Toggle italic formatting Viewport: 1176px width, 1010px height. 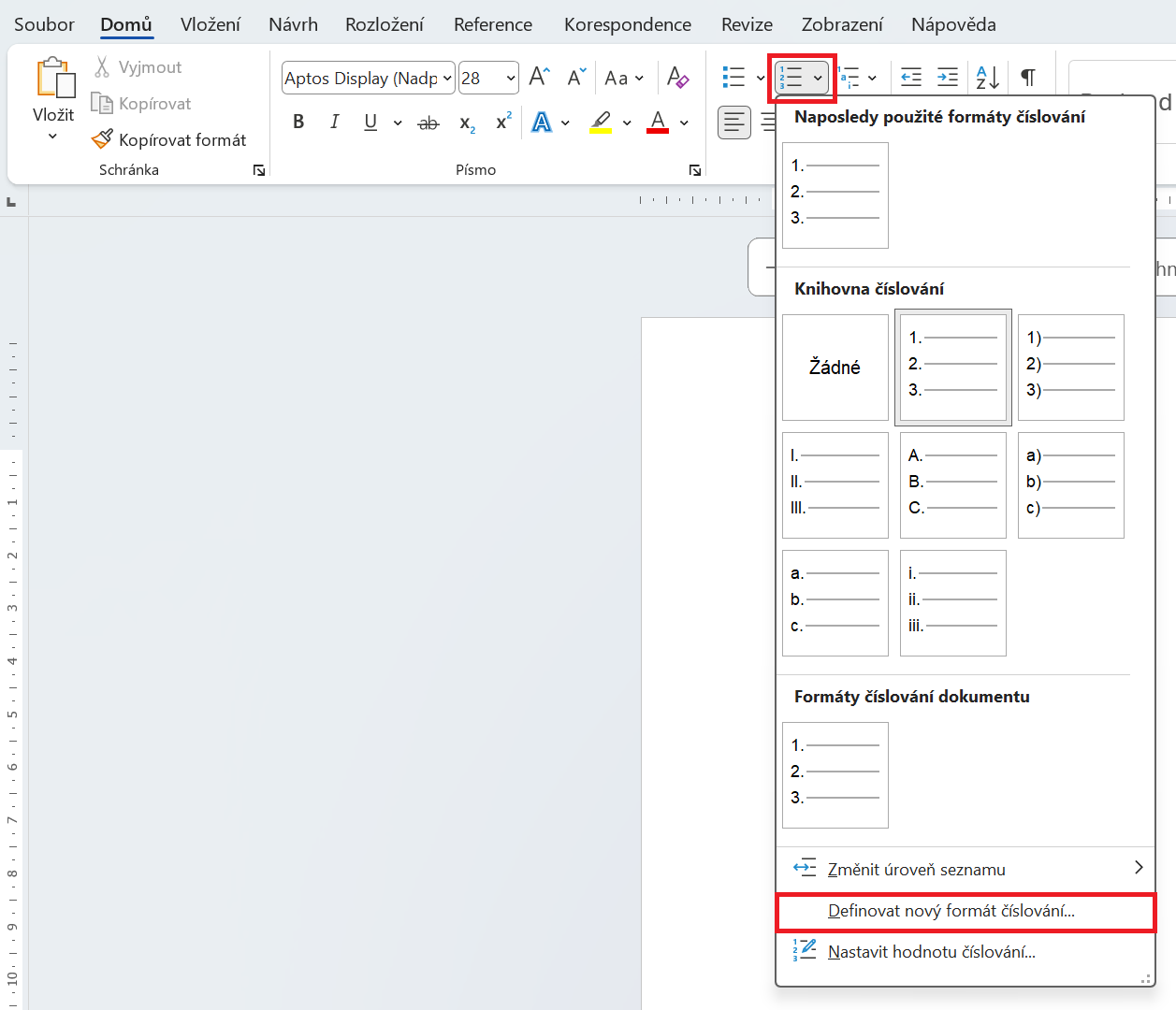click(334, 122)
